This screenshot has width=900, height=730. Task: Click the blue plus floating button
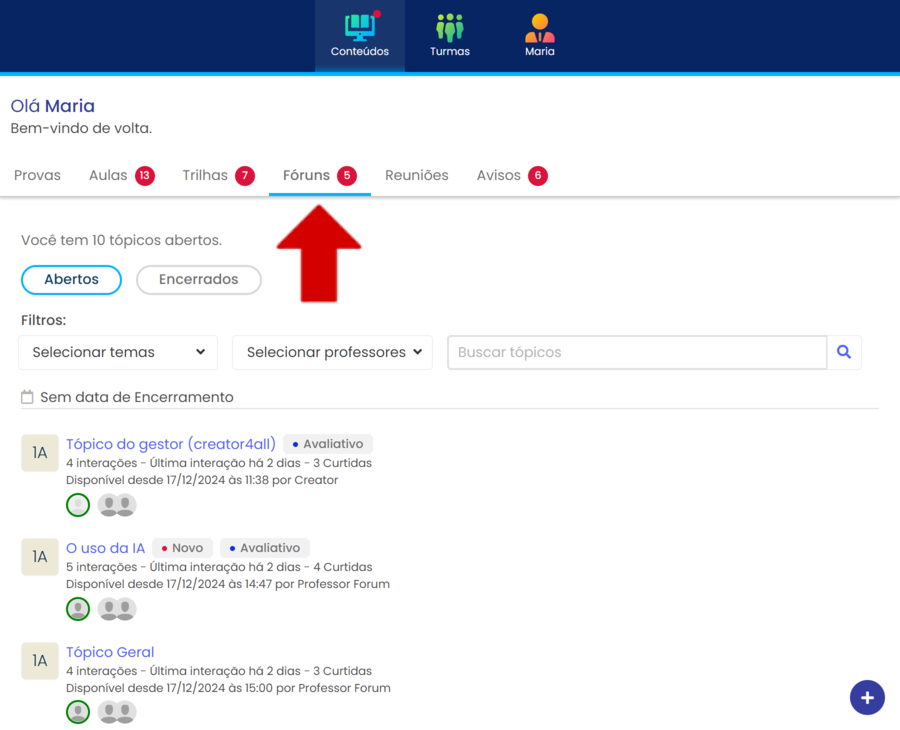coord(867,697)
